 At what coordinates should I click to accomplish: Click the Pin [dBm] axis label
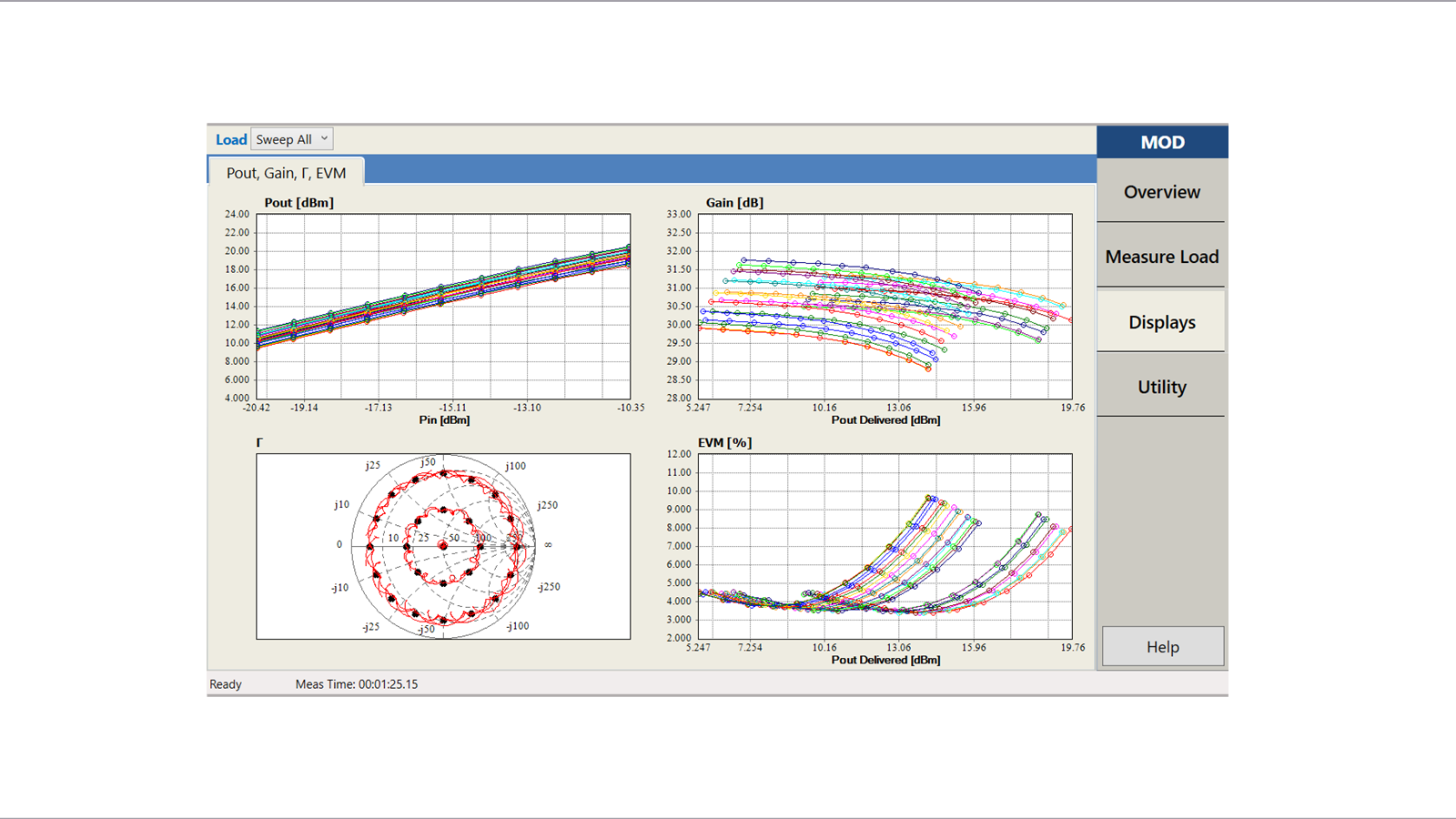(x=445, y=420)
